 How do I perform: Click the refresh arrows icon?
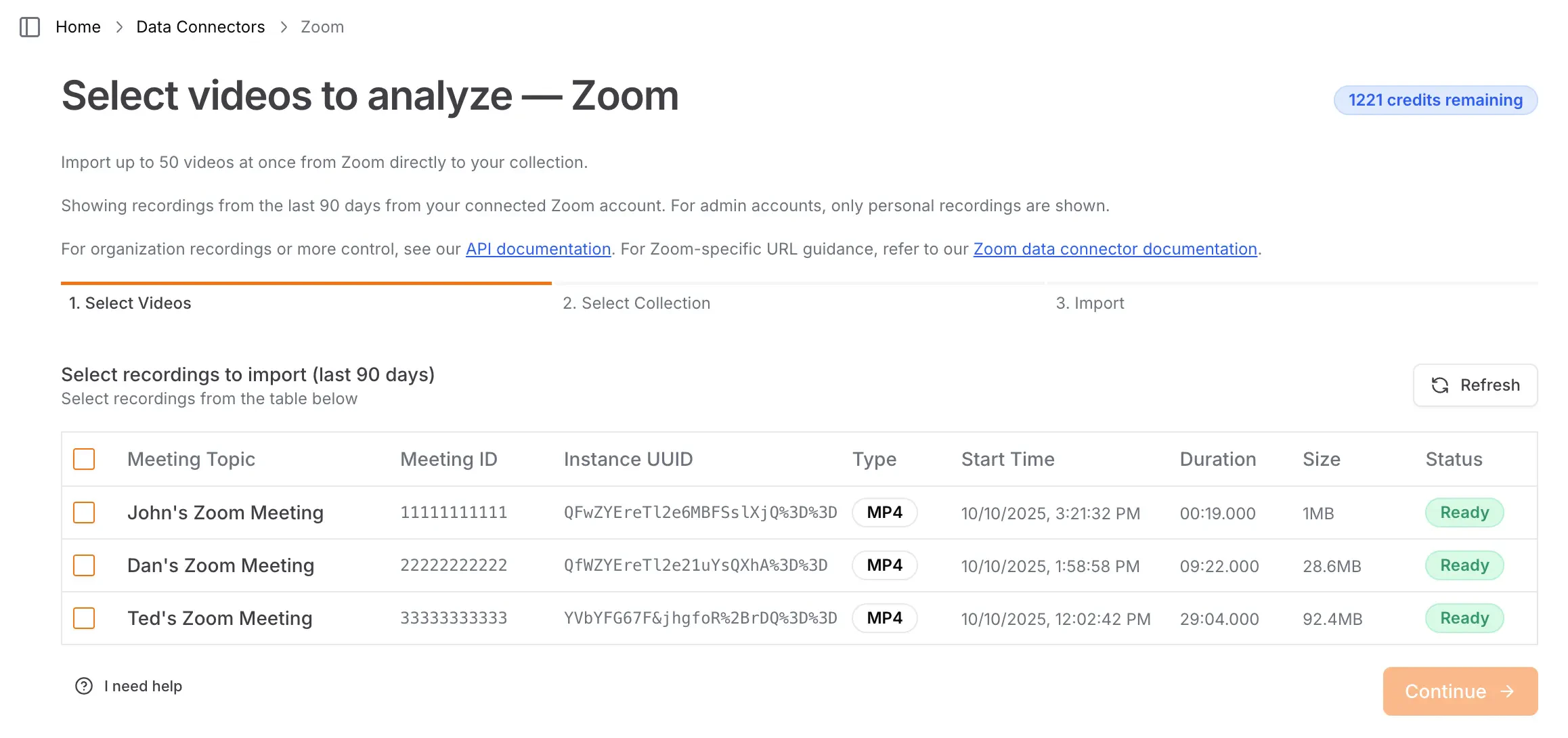click(1440, 385)
